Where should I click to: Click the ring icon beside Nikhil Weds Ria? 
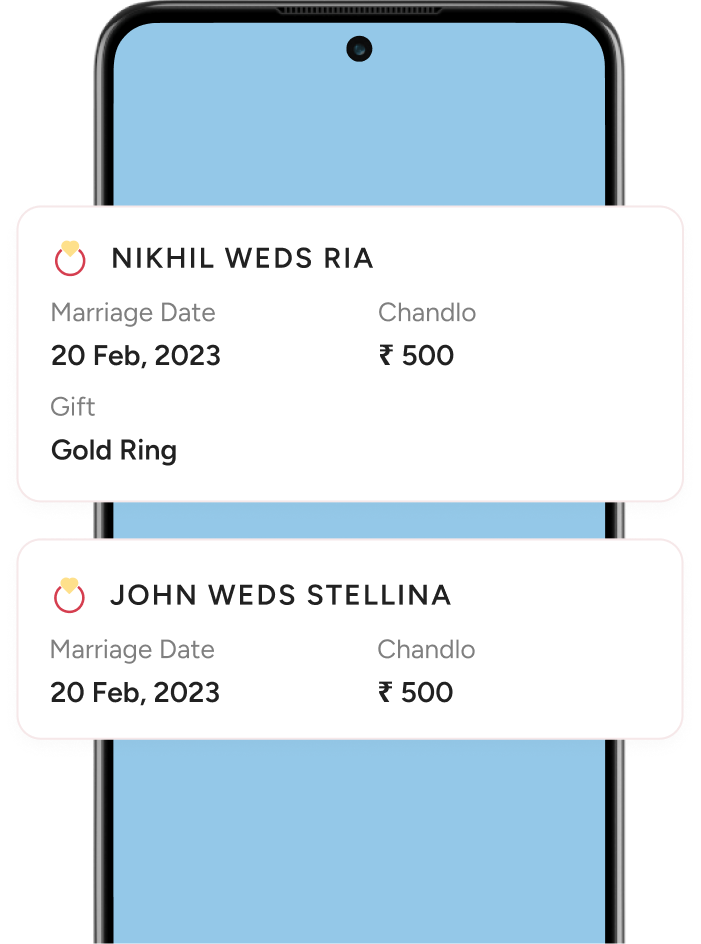tap(70, 258)
